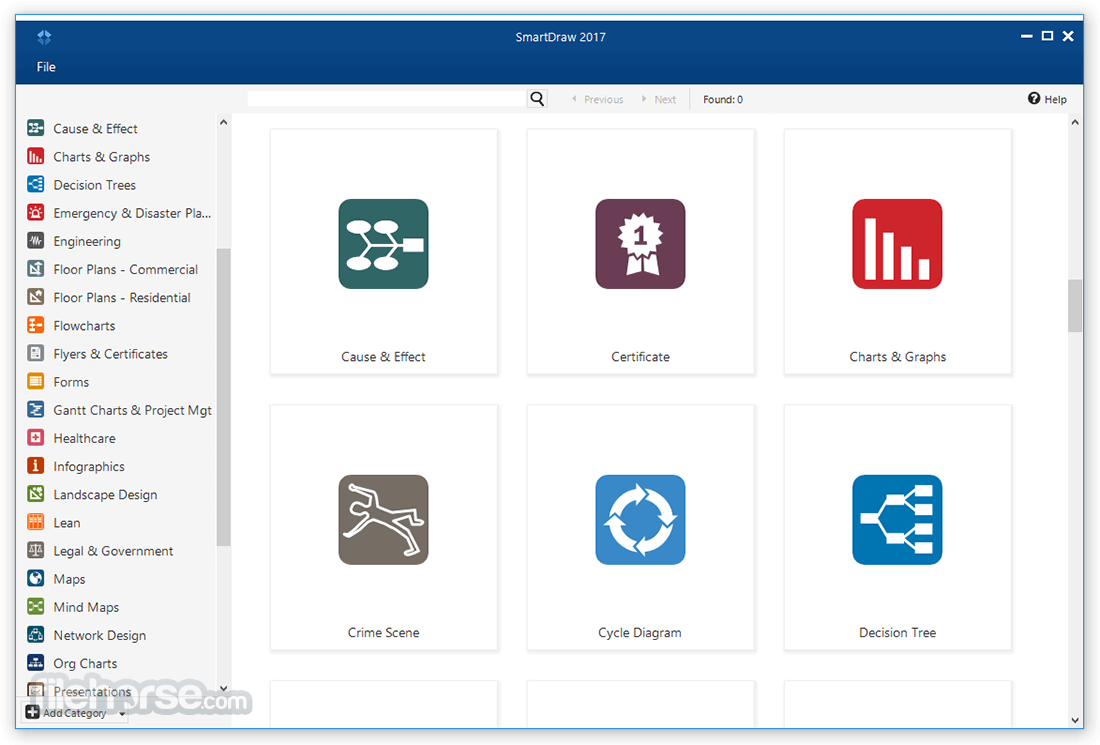Image resolution: width=1100 pixels, height=745 pixels.
Task: Go to Next search result
Action: click(x=659, y=100)
